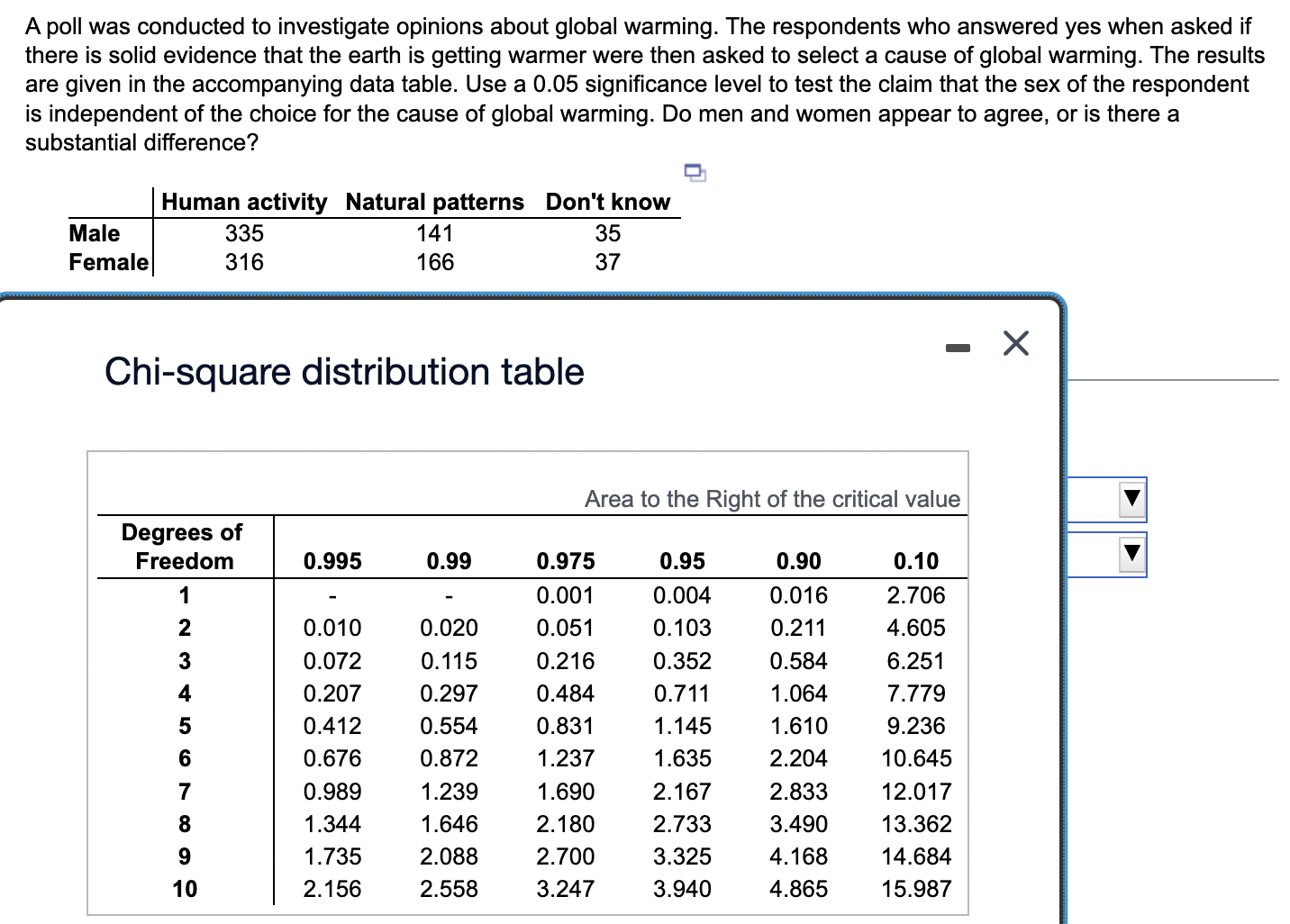Click critical value 2.706 in row 1

tap(916, 595)
